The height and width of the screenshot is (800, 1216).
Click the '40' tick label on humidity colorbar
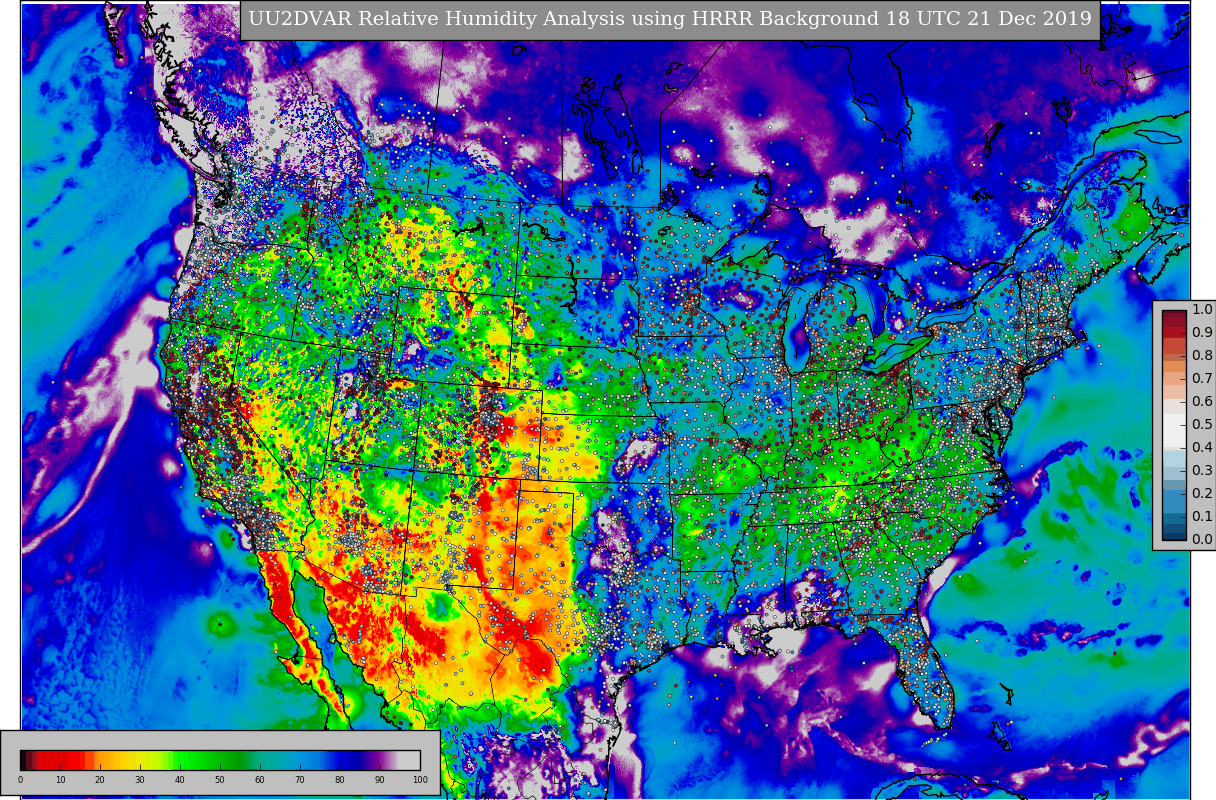coord(180,780)
